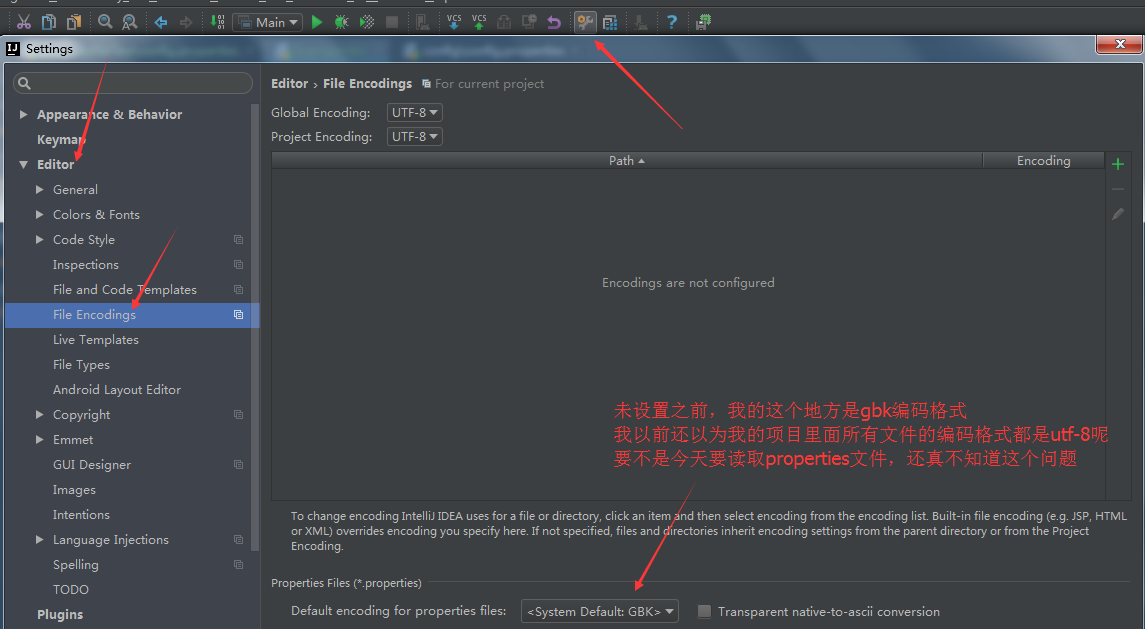
Task: Expand the General tree node
Action: click(x=39, y=189)
